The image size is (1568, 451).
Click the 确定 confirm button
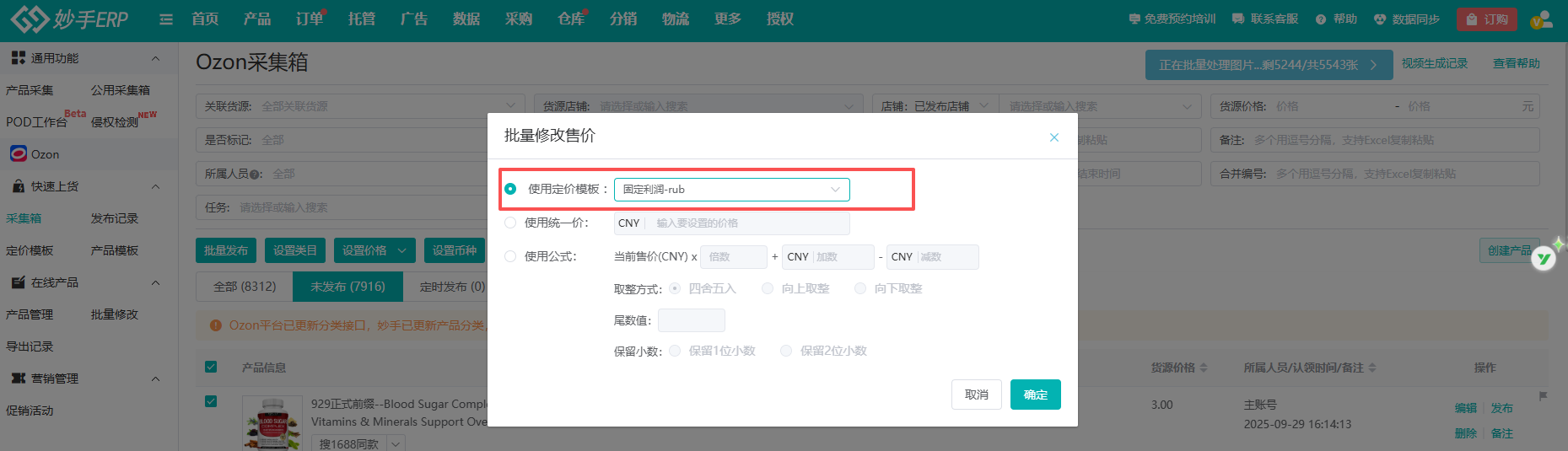tap(1035, 395)
